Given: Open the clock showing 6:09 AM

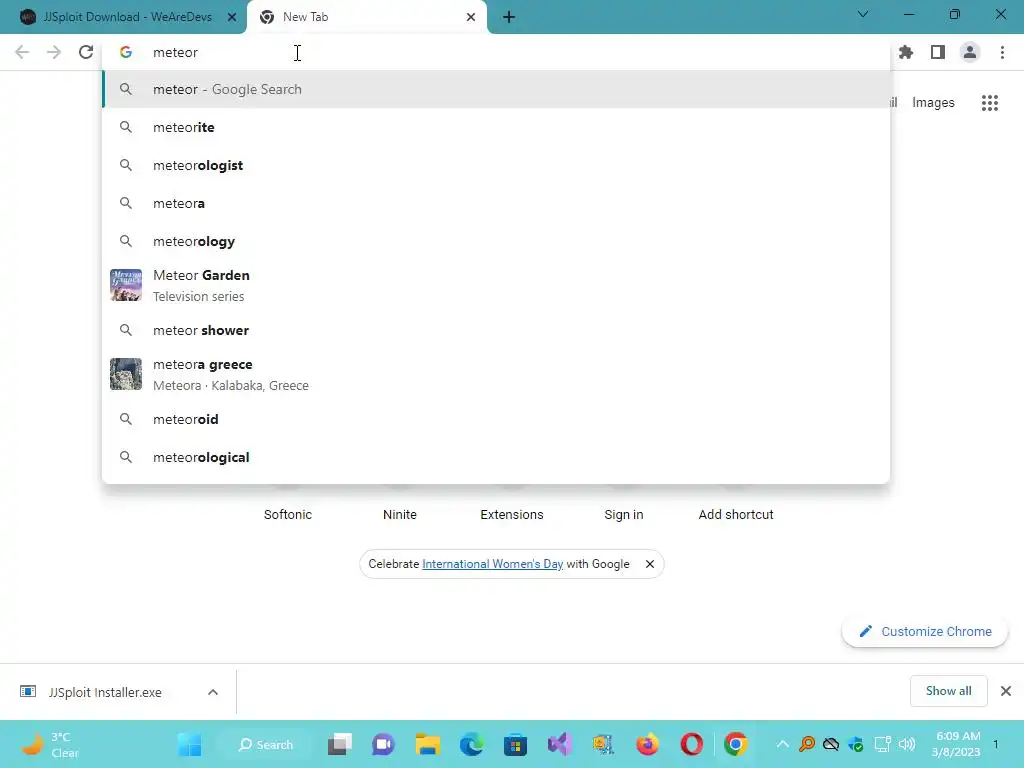Looking at the screenshot, I should (957, 744).
